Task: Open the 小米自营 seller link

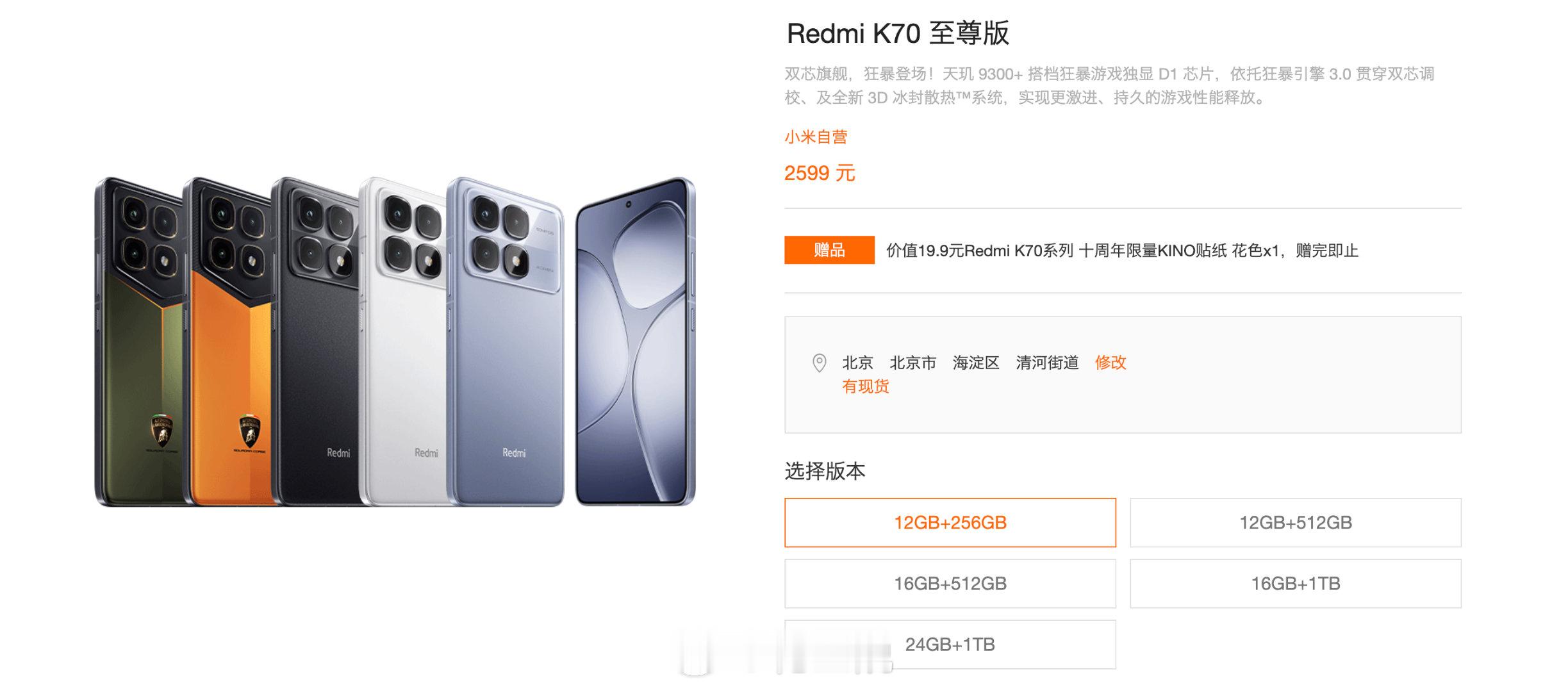Action: [816, 136]
